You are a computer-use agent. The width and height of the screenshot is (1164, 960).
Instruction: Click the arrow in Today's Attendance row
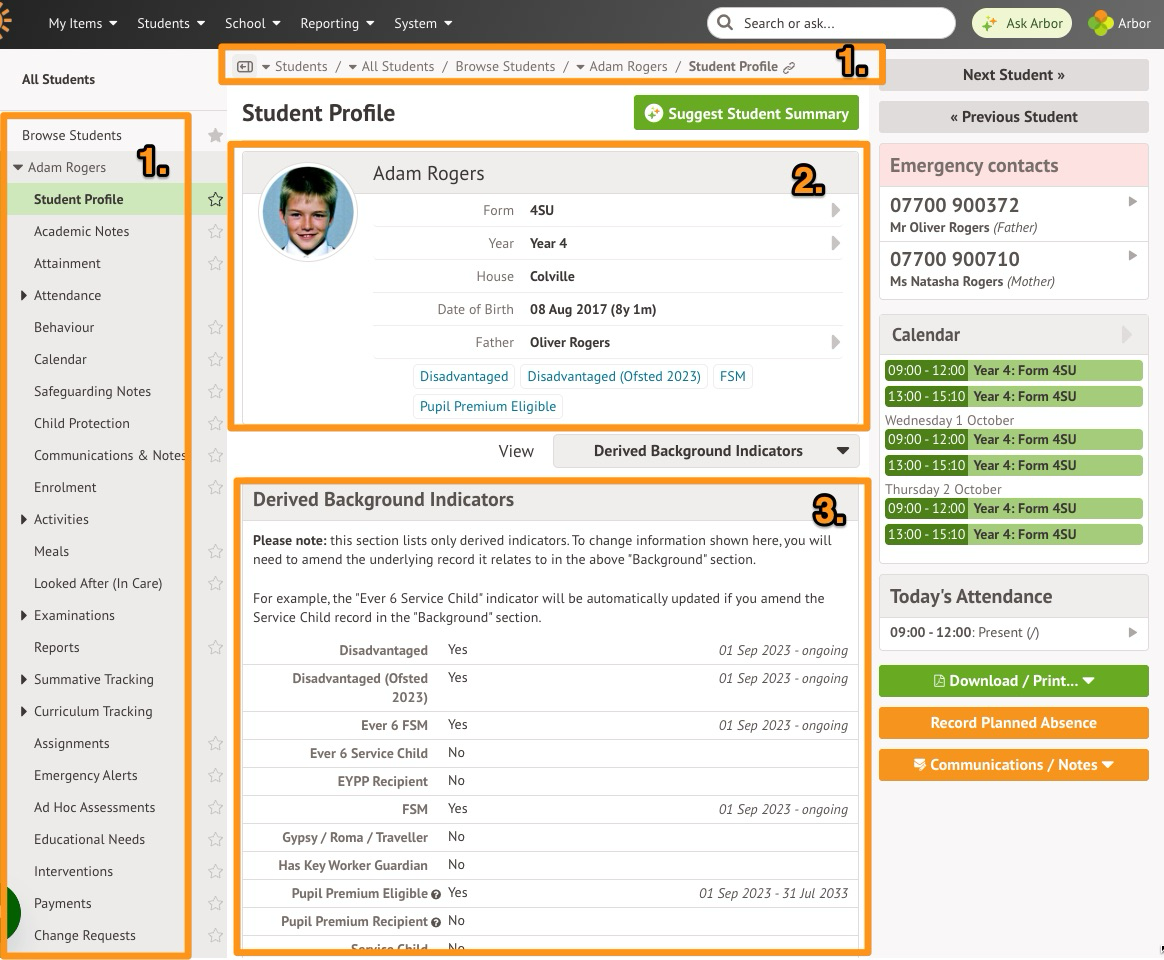tap(1132, 632)
